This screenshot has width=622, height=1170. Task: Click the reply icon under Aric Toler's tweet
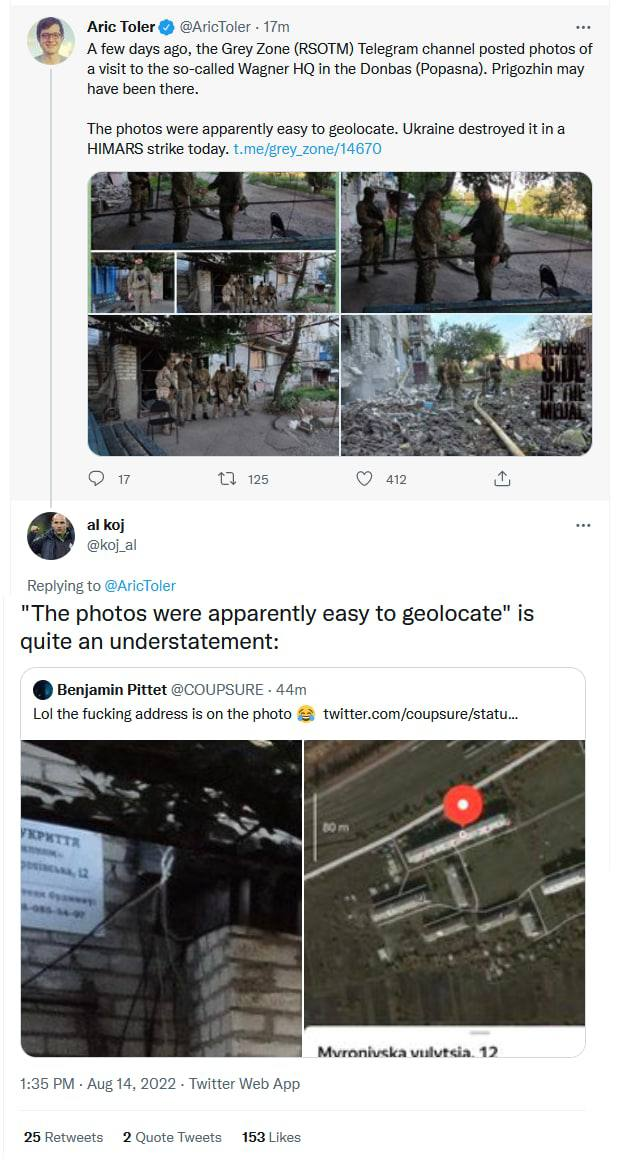[97, 479]
